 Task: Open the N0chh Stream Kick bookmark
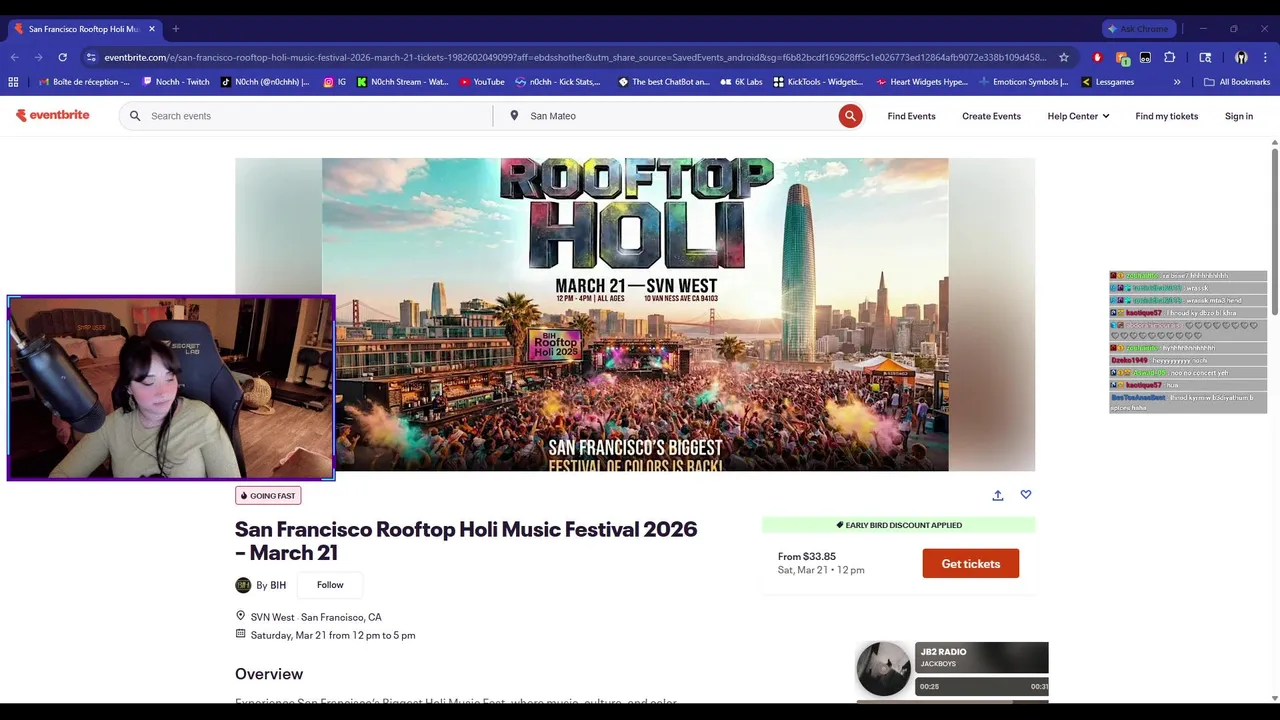(403, 82)
